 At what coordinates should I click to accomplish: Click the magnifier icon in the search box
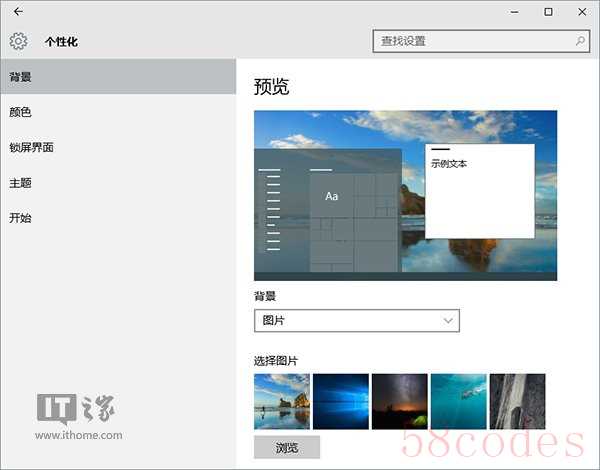(x=580, y=41)
